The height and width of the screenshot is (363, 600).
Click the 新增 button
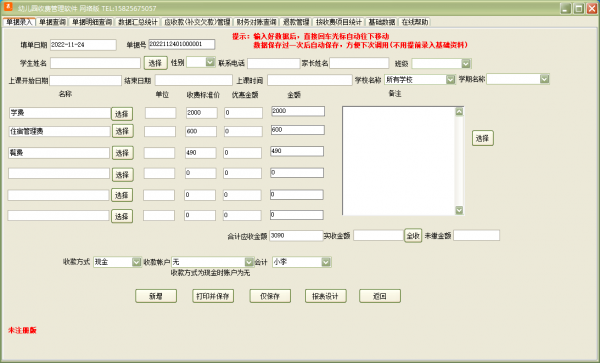tap(156, 296)
